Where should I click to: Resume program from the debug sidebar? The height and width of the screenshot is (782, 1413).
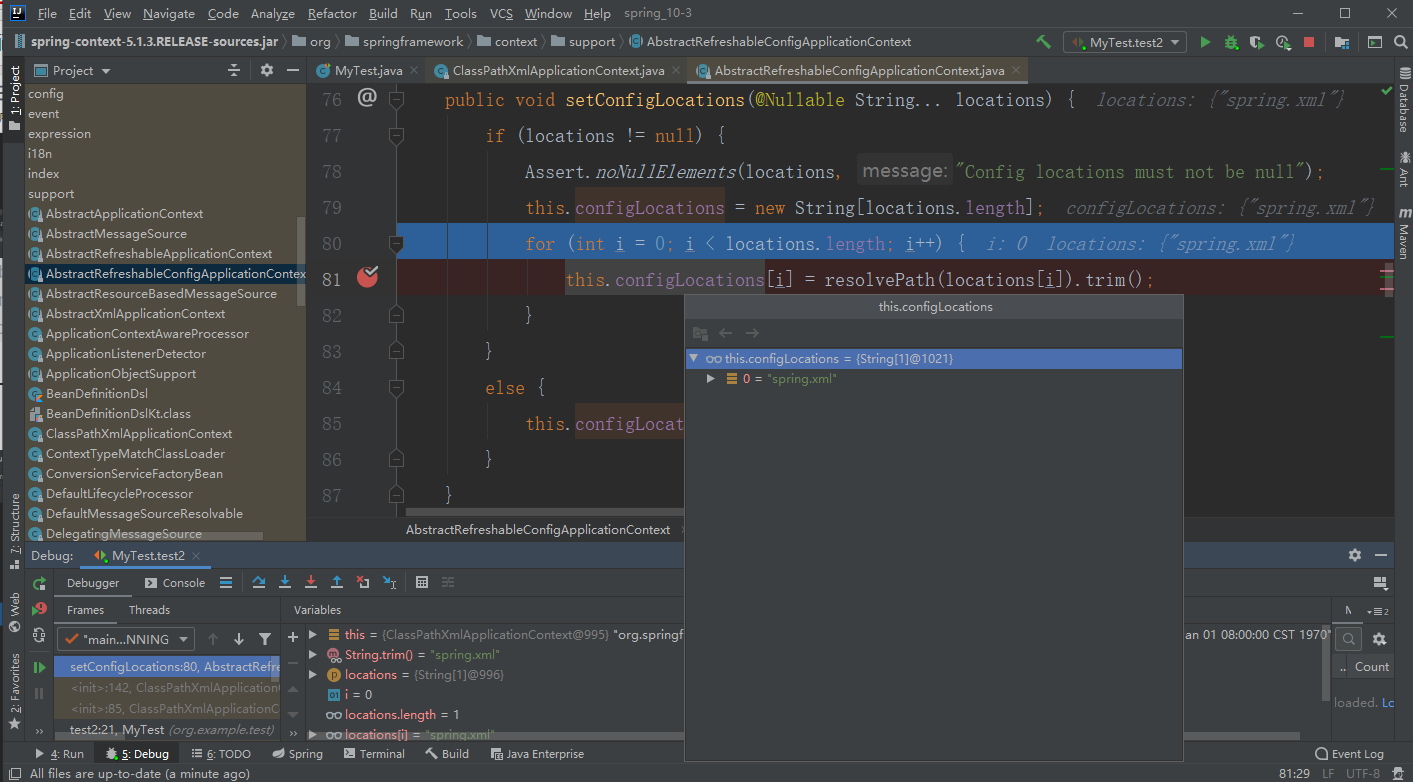tap(39, 667)
